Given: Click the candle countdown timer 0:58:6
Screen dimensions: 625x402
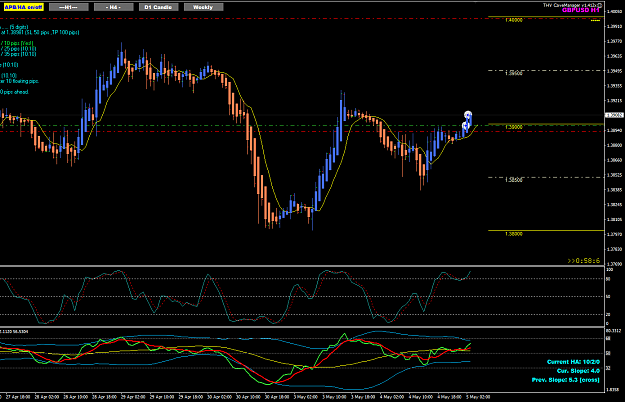Looking at the screenshot, I should 584,261.
